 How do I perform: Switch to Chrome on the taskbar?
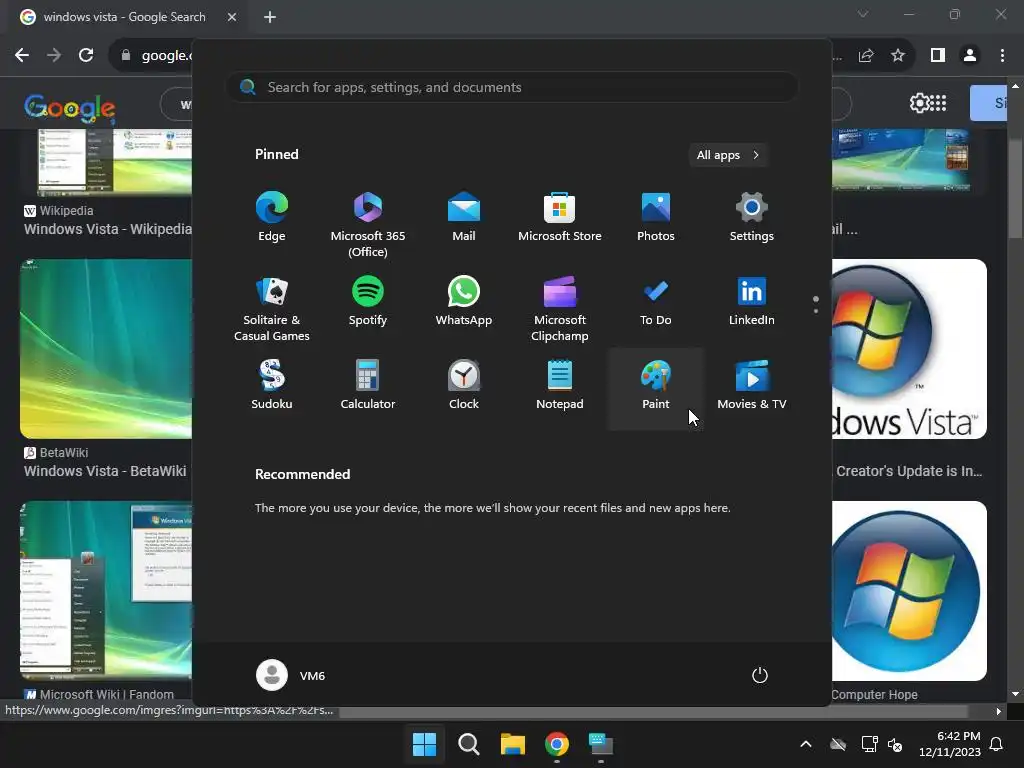557,744
